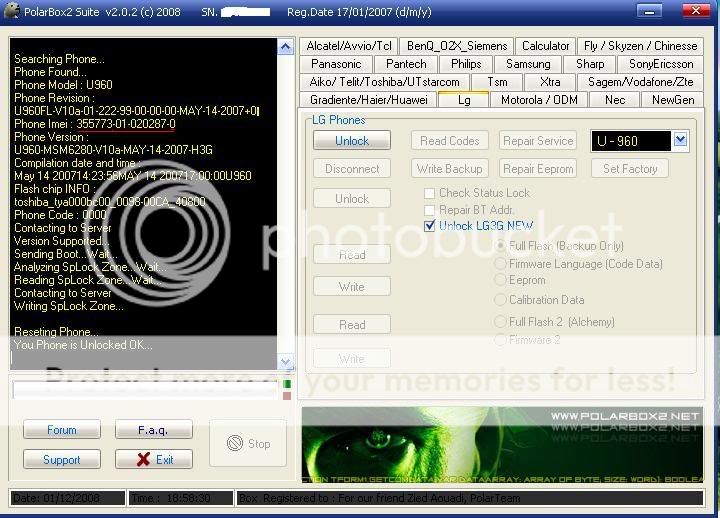Click 'You Phone is Unlocked OK...' log line
The height and width of the screenshot is (518, 720).
83,345
